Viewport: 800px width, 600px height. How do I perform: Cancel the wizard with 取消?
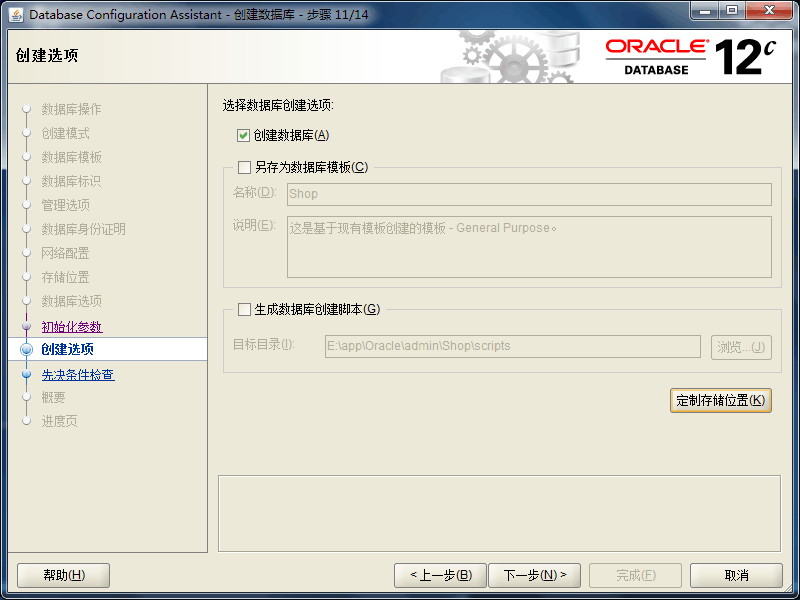(x=736, y=575)
